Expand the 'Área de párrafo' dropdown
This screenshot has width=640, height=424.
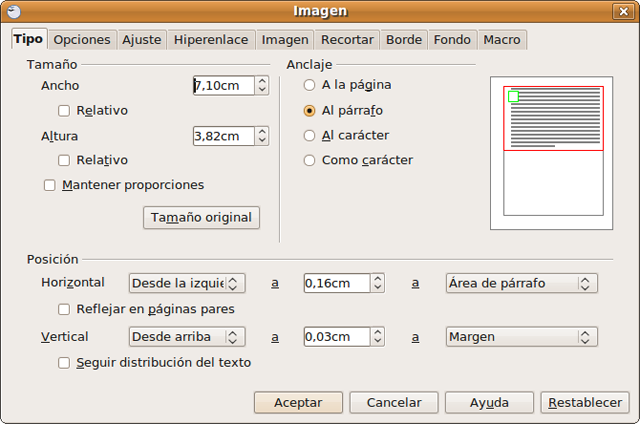(x=520, y=283)
